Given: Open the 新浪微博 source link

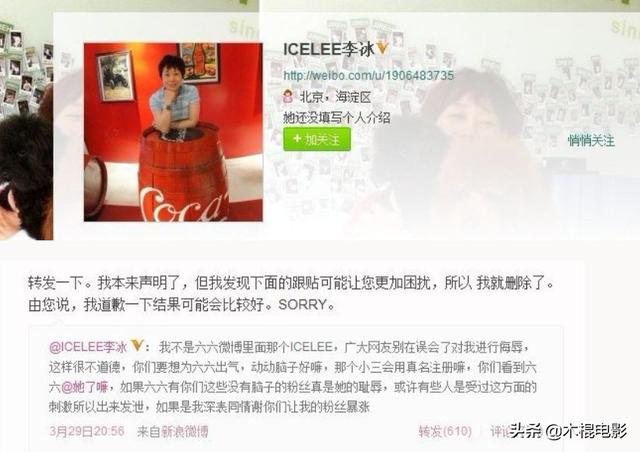Looking at the screenshot, I should 185,431.
